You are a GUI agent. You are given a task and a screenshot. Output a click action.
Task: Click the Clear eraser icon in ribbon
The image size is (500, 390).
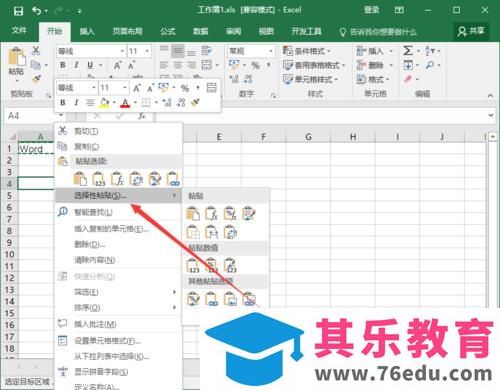pos(408,79)
